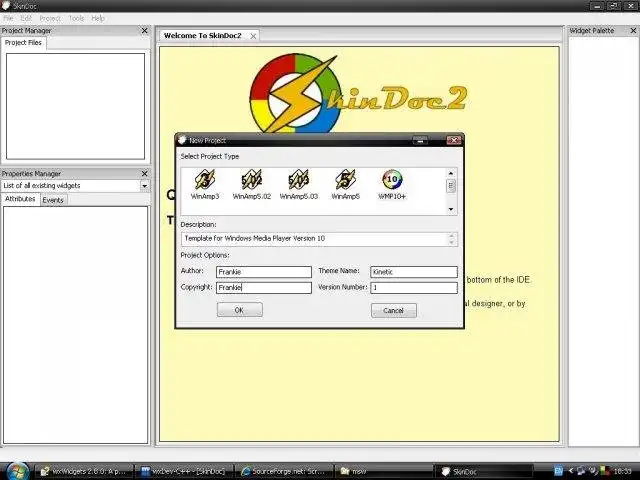Click the taskbar clock
640x480 pixels.
pyautogui.click(x=623, y=471)
